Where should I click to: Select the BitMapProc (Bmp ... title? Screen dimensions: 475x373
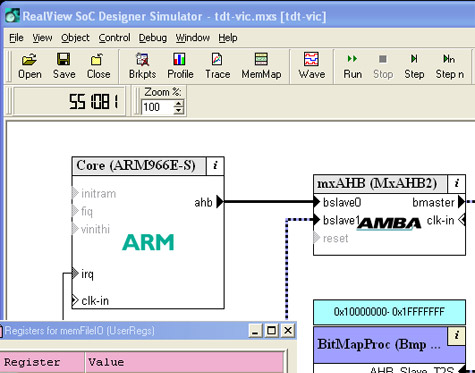(379, 344)
